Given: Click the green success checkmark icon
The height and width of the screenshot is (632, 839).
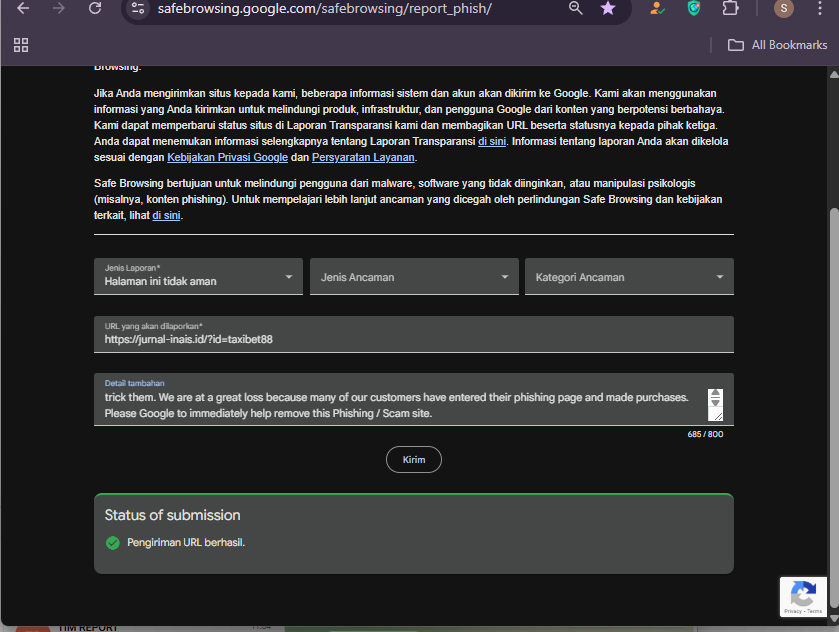Looking at the screenshot, I should (113, 543).
